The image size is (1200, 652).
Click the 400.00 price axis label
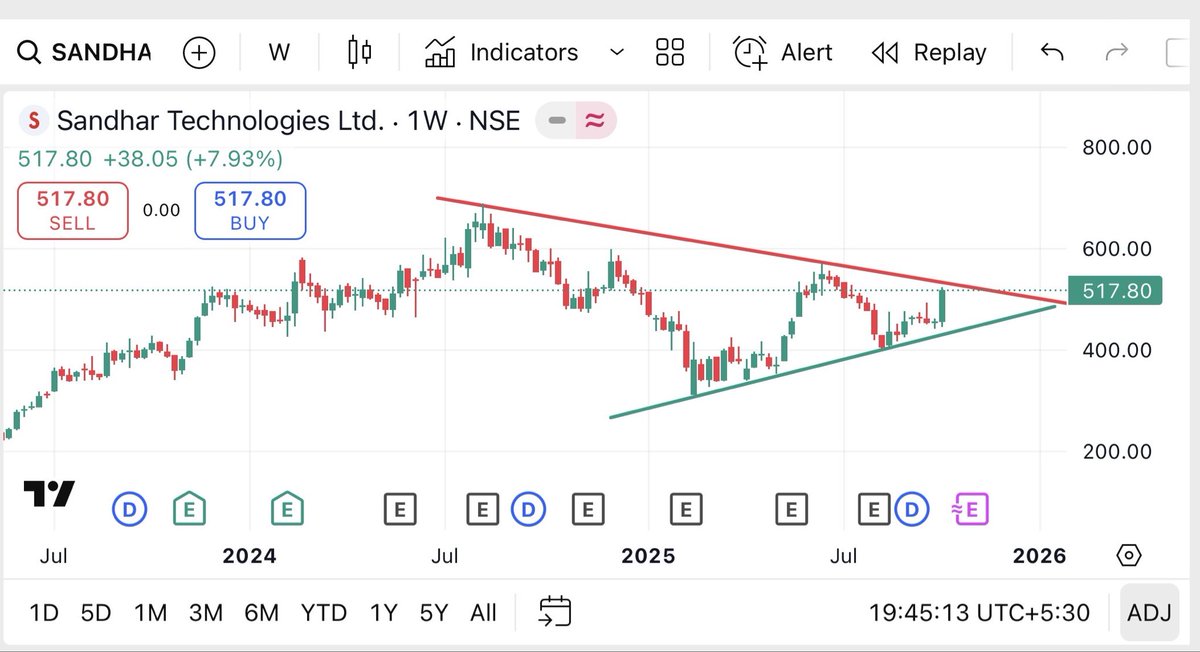pyautogui.click(x=1117, y=350)
